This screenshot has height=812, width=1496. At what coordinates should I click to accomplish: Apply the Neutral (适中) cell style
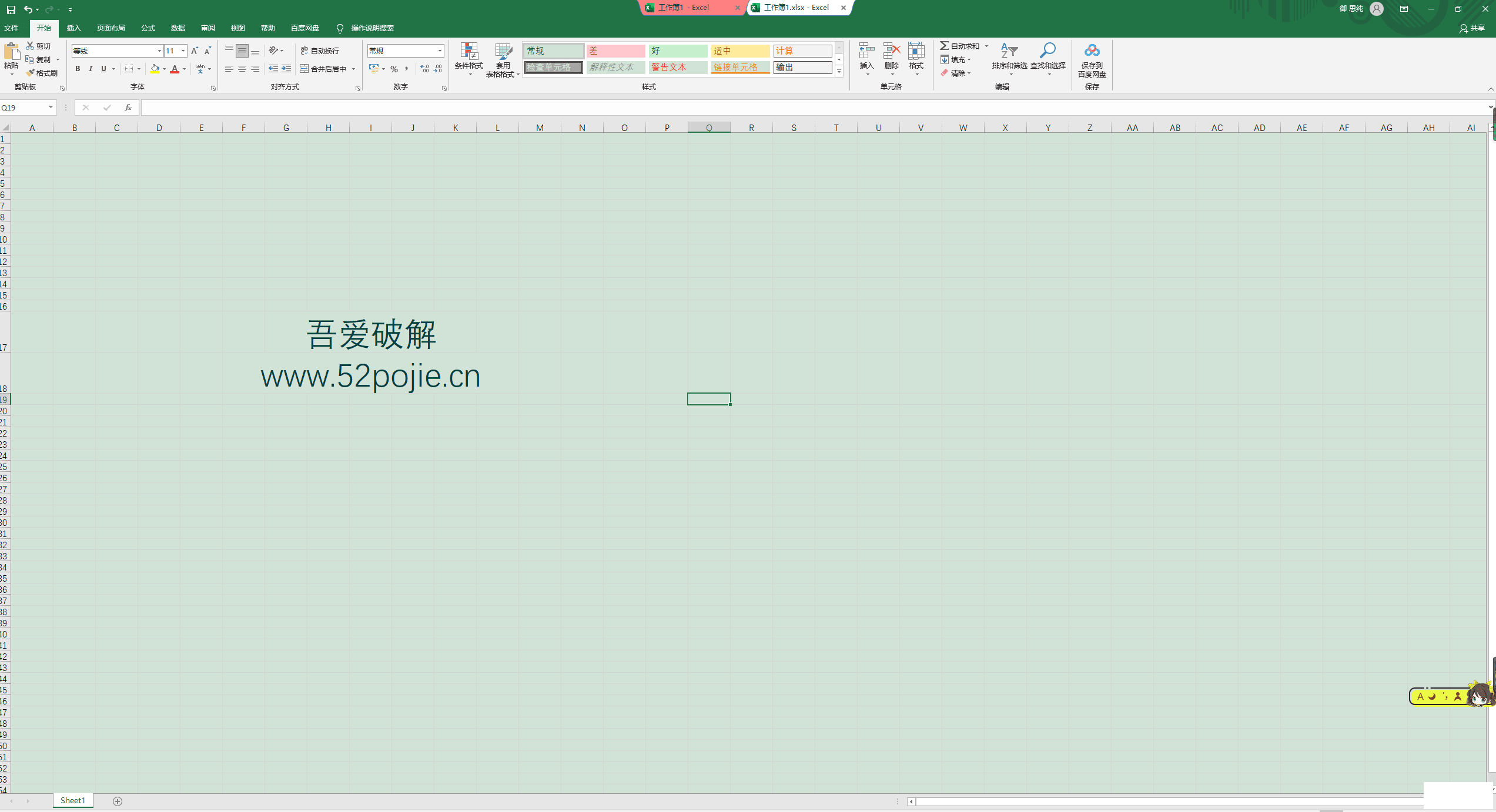[x=740, y=51]
